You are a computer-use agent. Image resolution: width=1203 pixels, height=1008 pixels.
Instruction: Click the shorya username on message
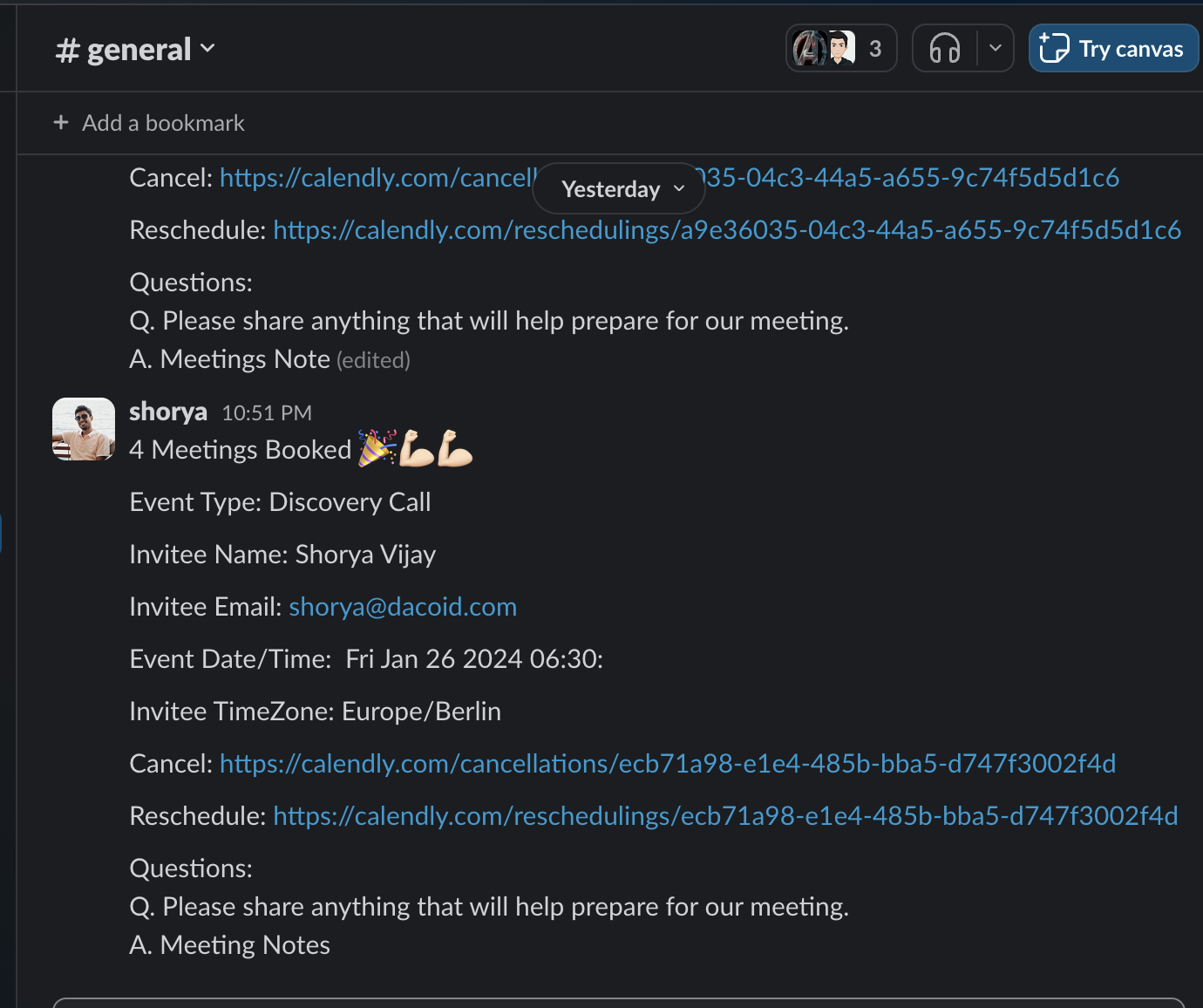pyautogui.click(x=168, y=412)
